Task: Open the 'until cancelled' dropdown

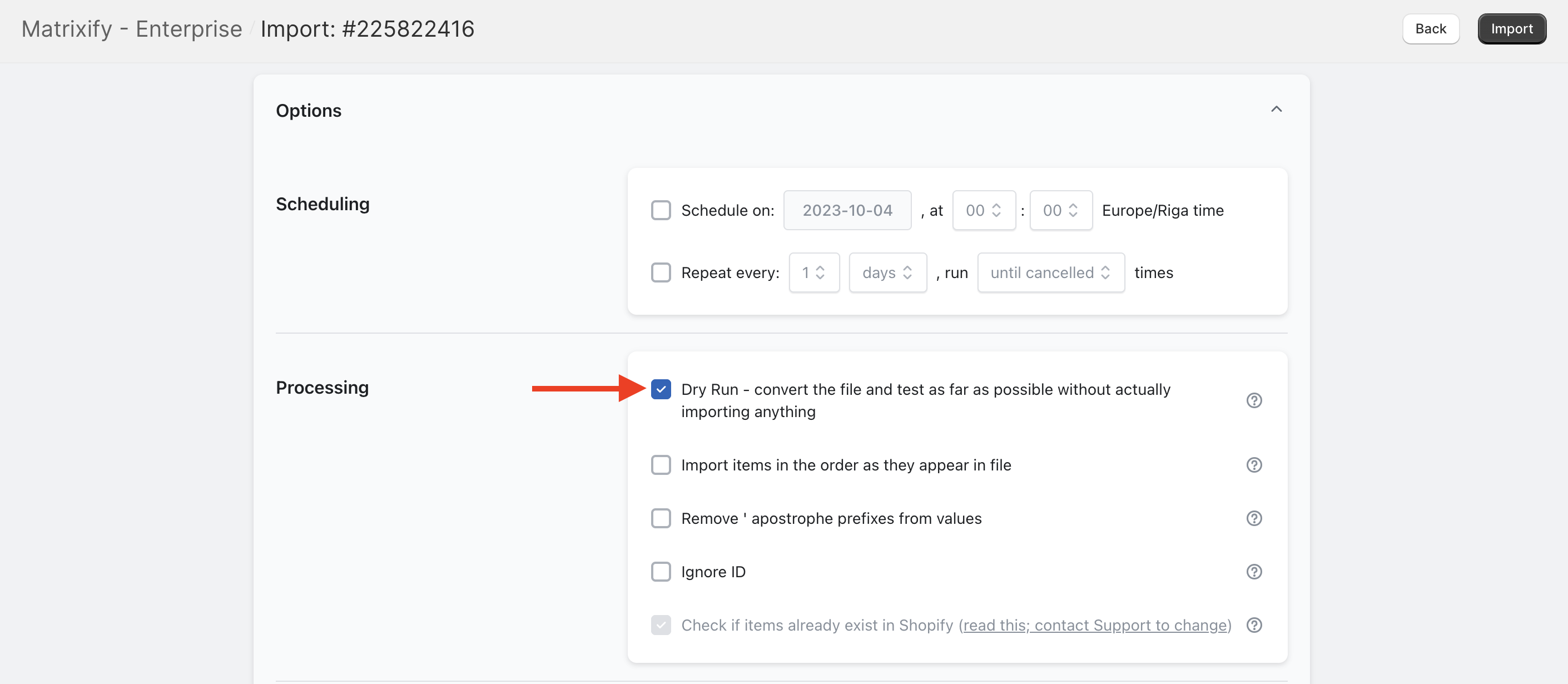Action: click(1050, 272)
